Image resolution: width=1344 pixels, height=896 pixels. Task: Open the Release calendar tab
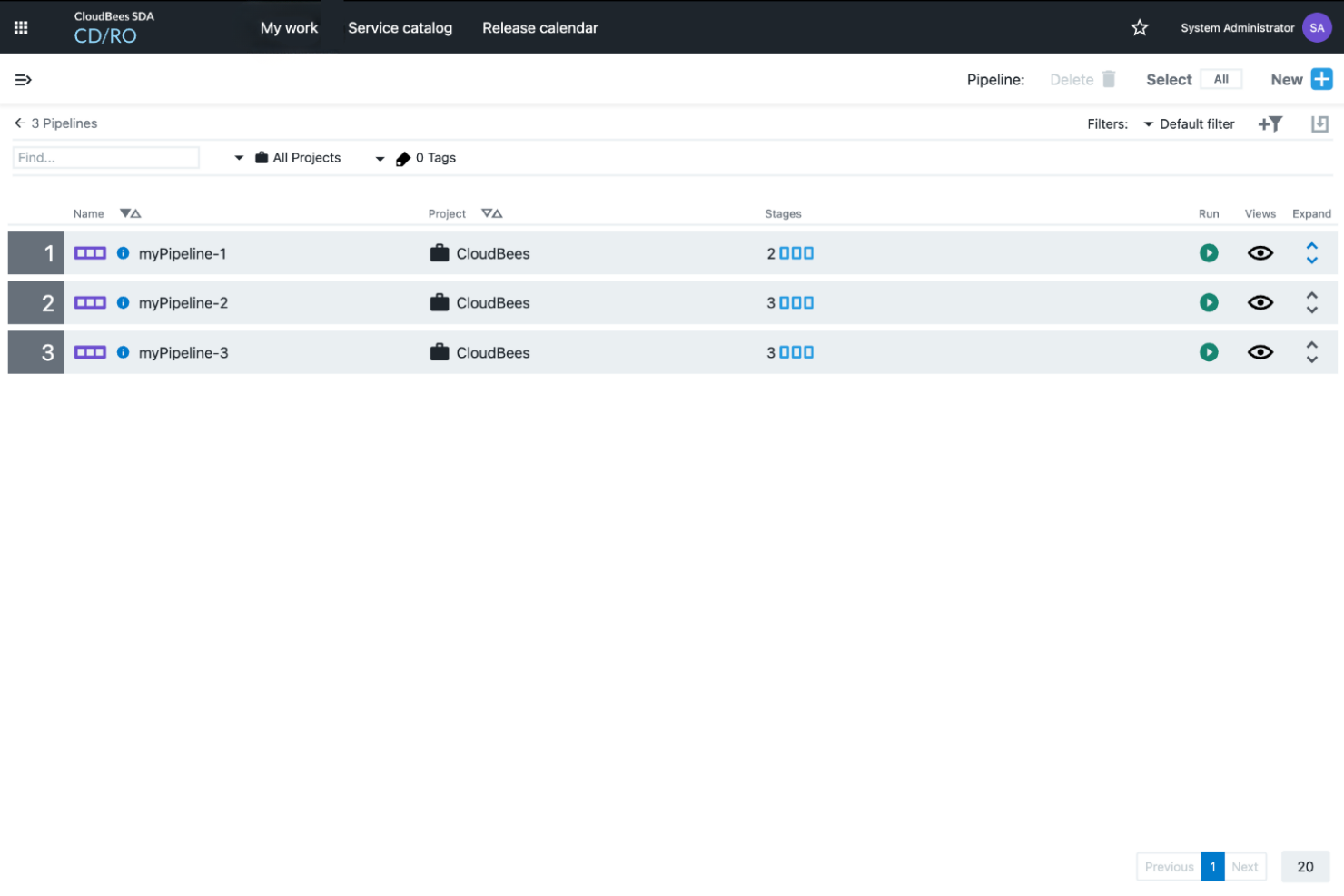point(539,27)
